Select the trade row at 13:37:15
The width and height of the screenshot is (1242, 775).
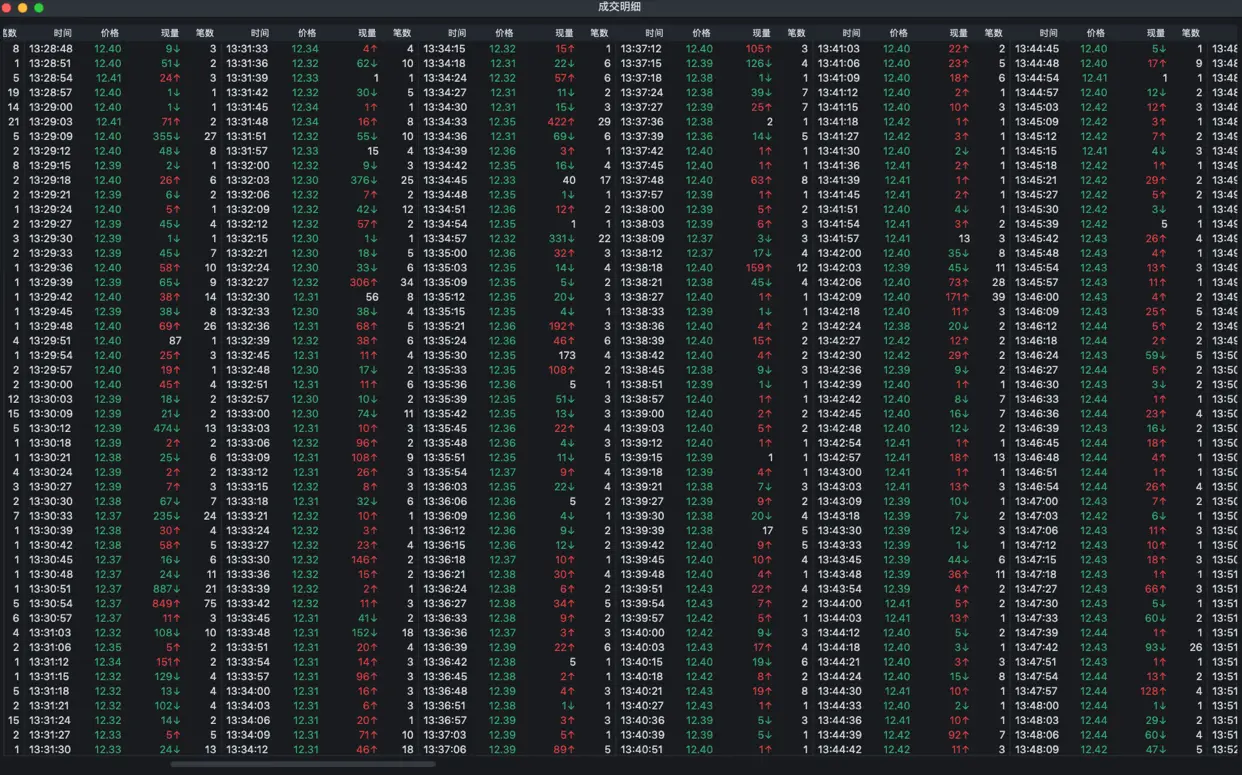[x=712, y=63]
